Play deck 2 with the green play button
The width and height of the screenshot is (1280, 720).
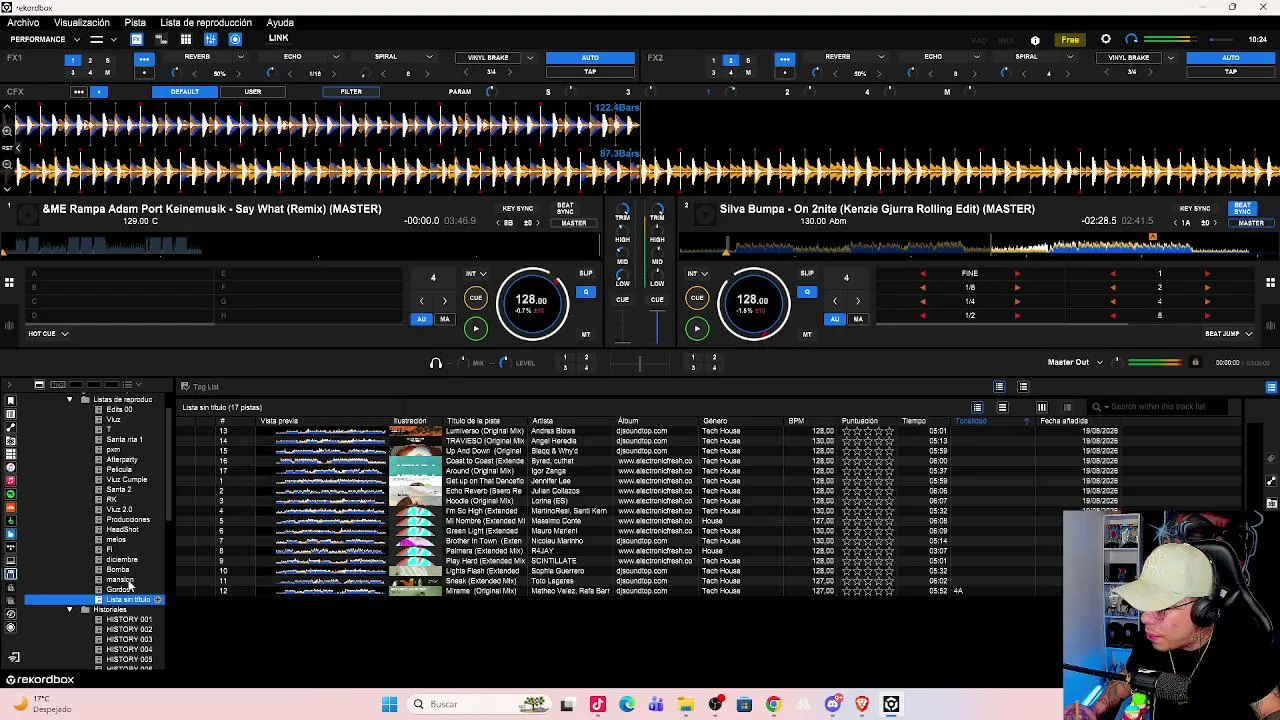coord(697,328)
